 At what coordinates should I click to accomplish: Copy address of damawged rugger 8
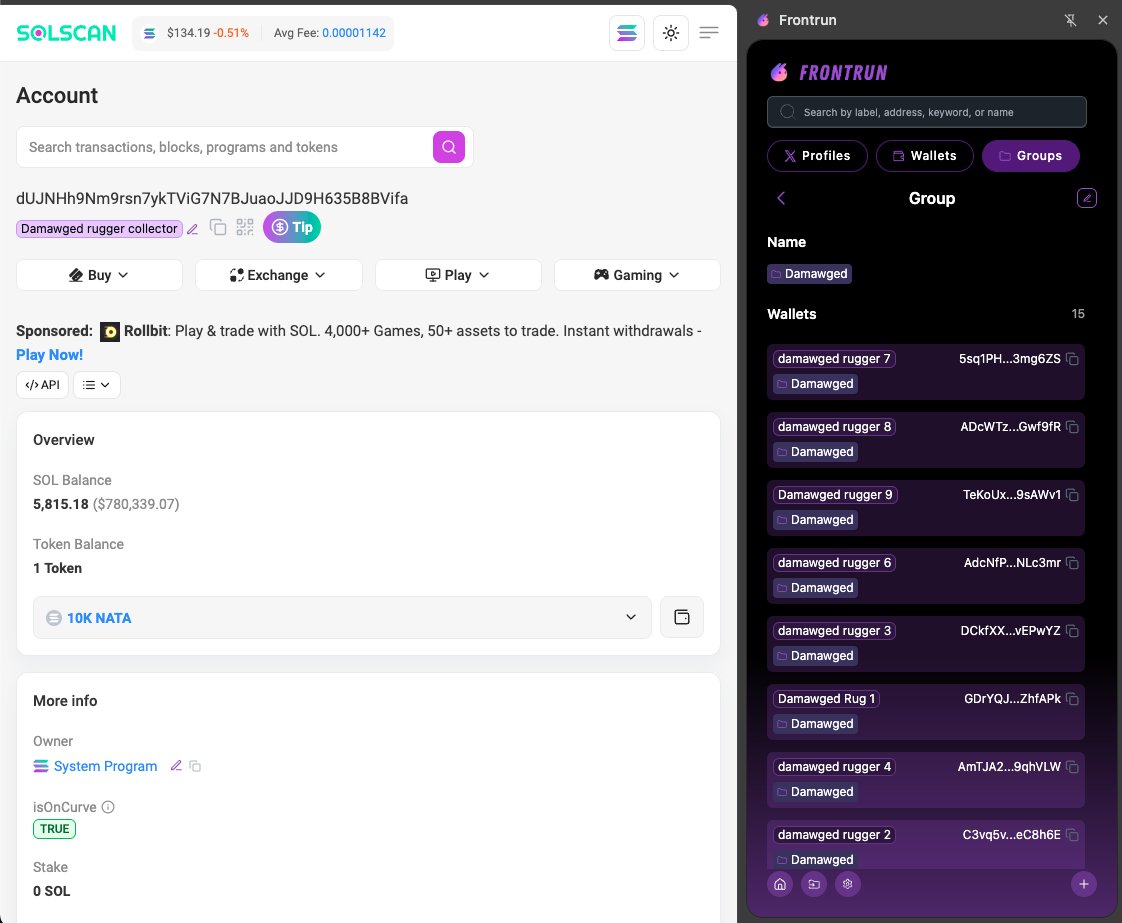coord(1072,427)
